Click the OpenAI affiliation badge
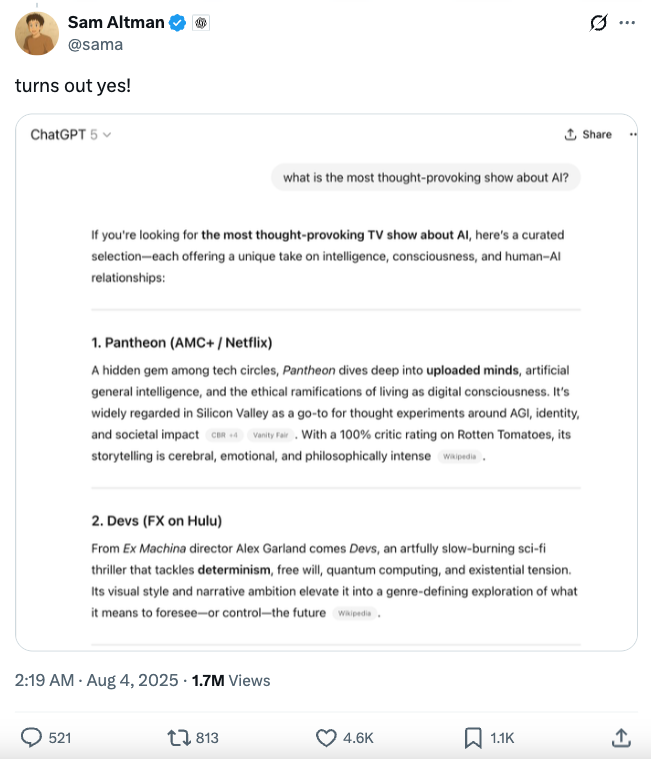Screen dimensions: 651x759 pyautogui.click(x=201, y=23)
